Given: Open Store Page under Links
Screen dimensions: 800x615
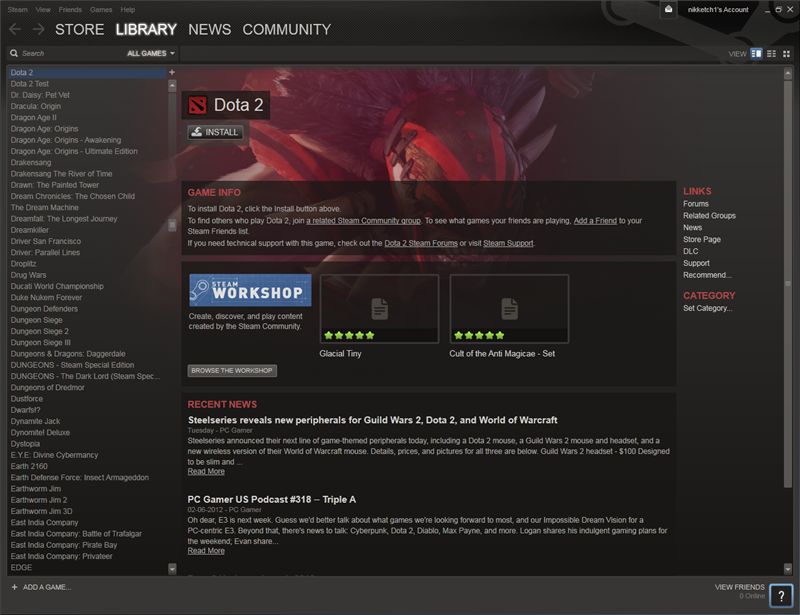Looking at the screenshot, I should (x=702, y=239).
